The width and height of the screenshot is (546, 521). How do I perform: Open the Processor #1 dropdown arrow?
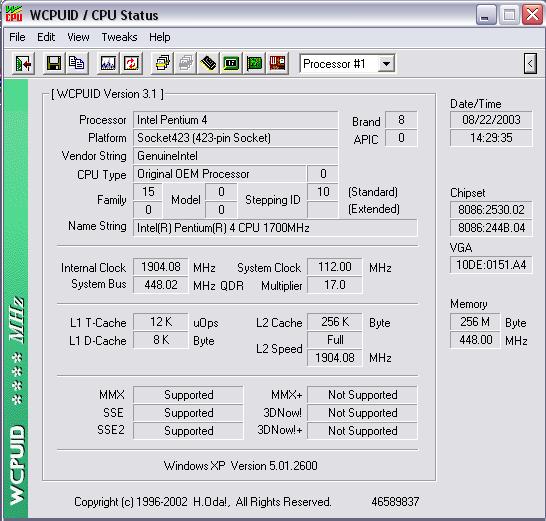pos(386,64)
